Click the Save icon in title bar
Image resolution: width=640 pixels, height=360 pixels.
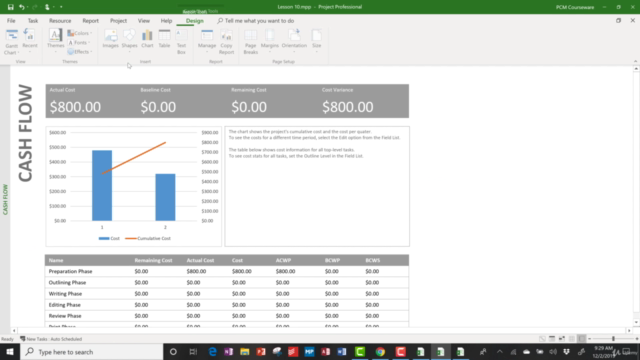tap(11, 7)
